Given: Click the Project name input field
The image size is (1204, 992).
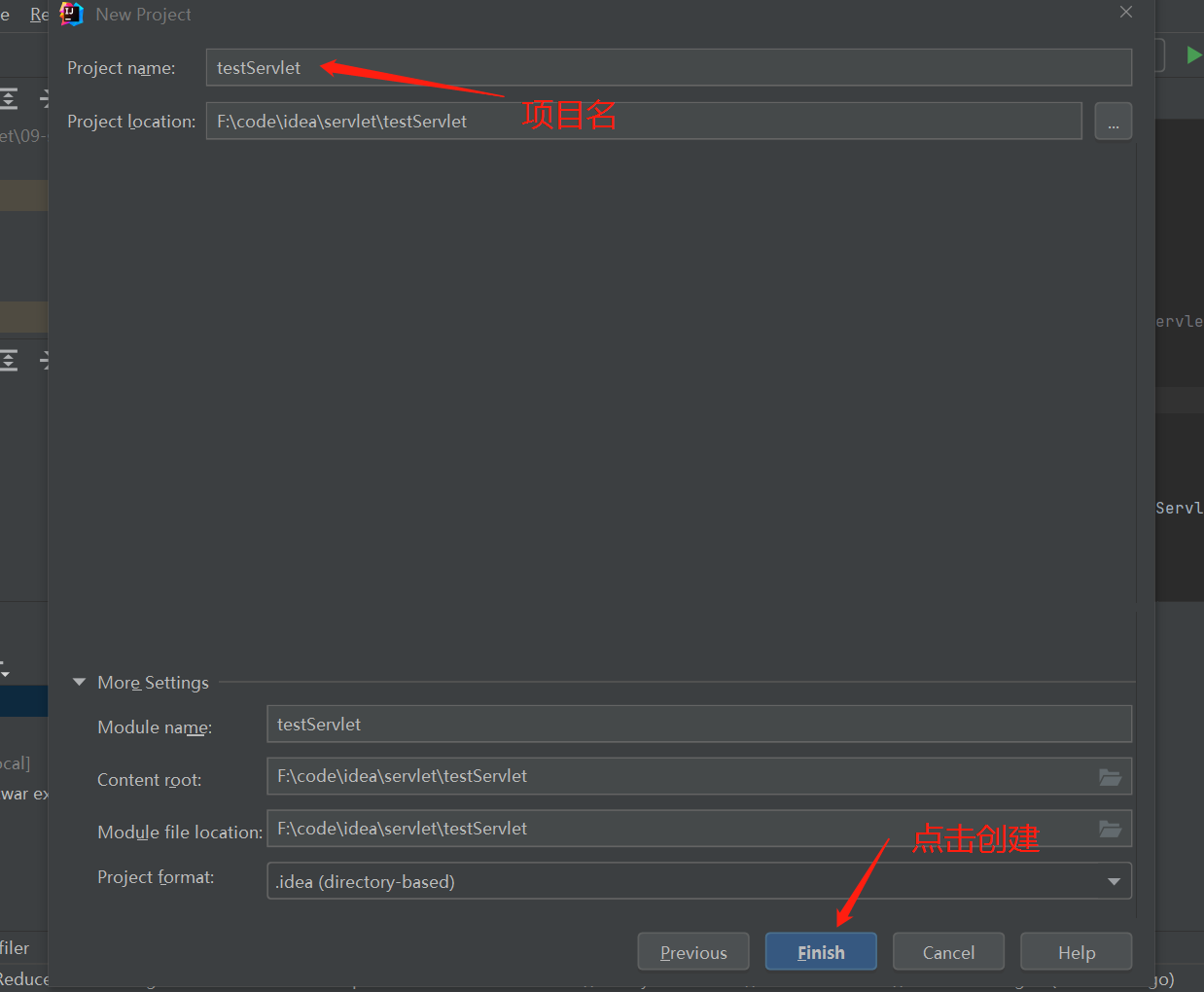Looking at the screenshot, I should (668, 67).
